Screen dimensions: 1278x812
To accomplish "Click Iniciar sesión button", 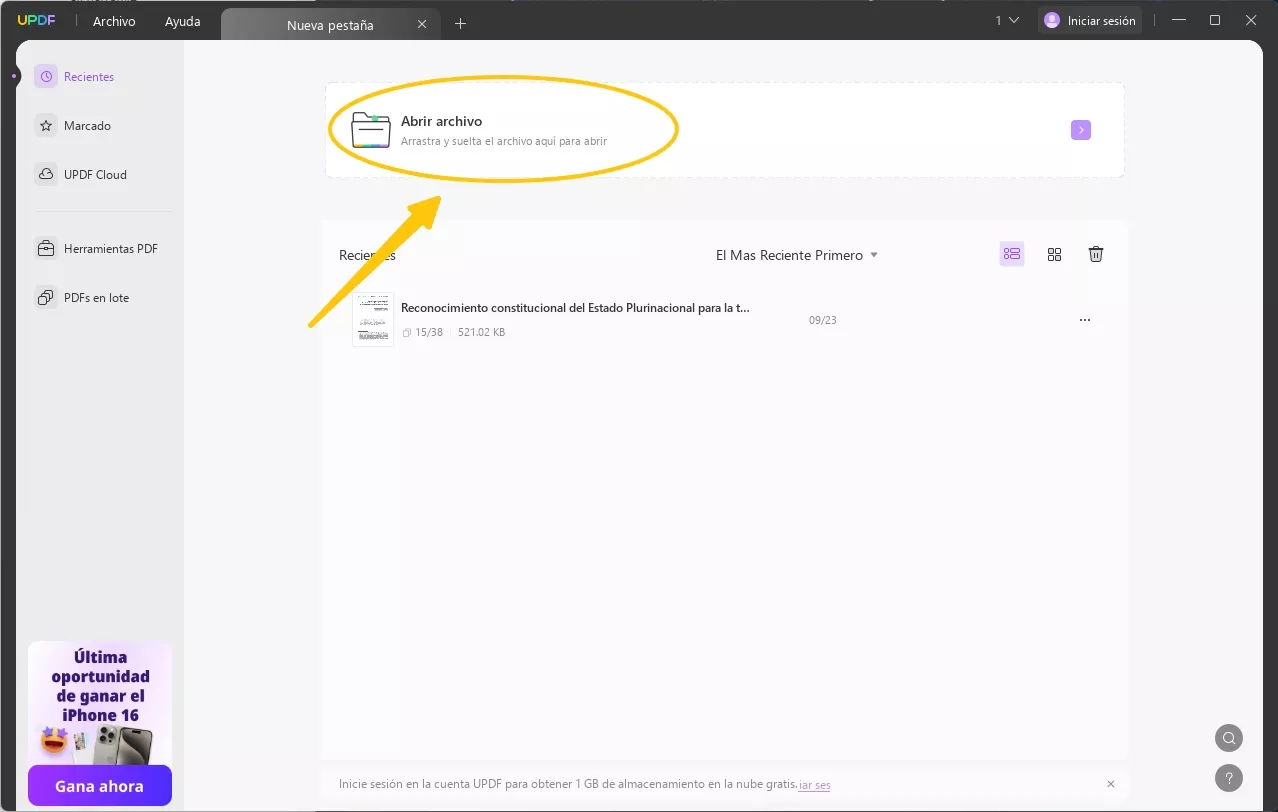I will point(1090,20).
